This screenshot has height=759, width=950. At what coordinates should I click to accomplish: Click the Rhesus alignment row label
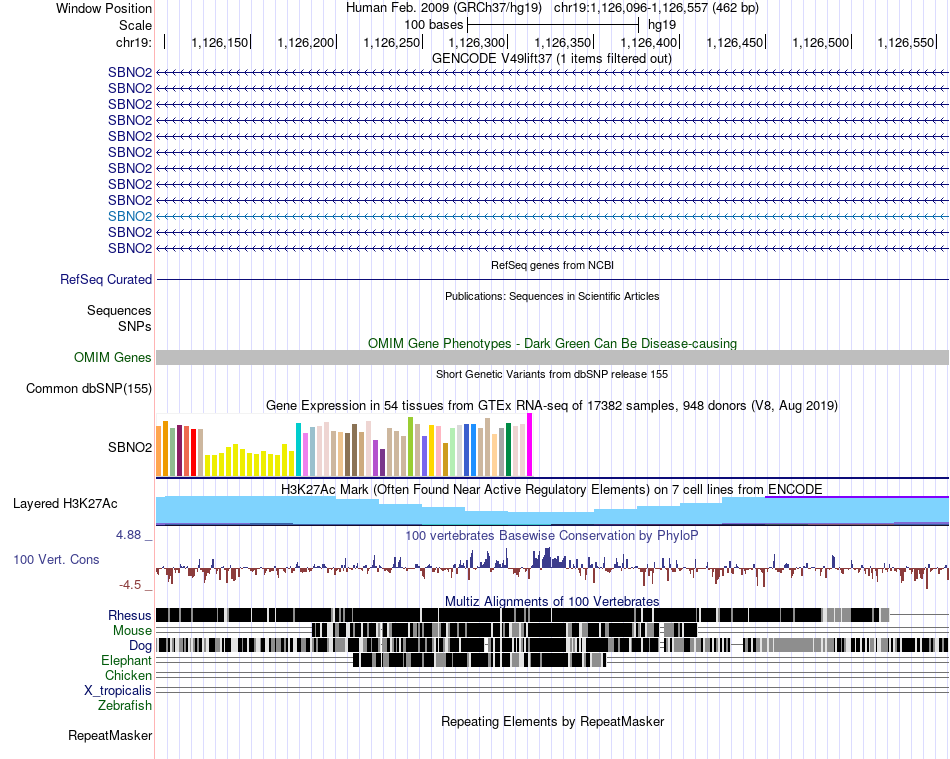130,615
